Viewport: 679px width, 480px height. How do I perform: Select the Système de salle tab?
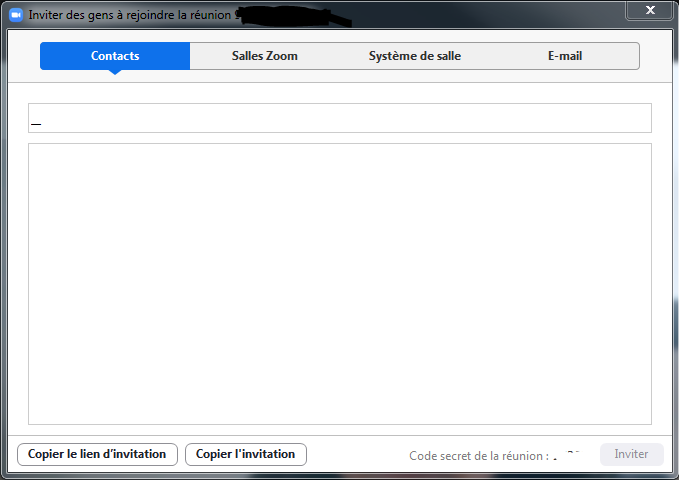(x=414, y=56)
